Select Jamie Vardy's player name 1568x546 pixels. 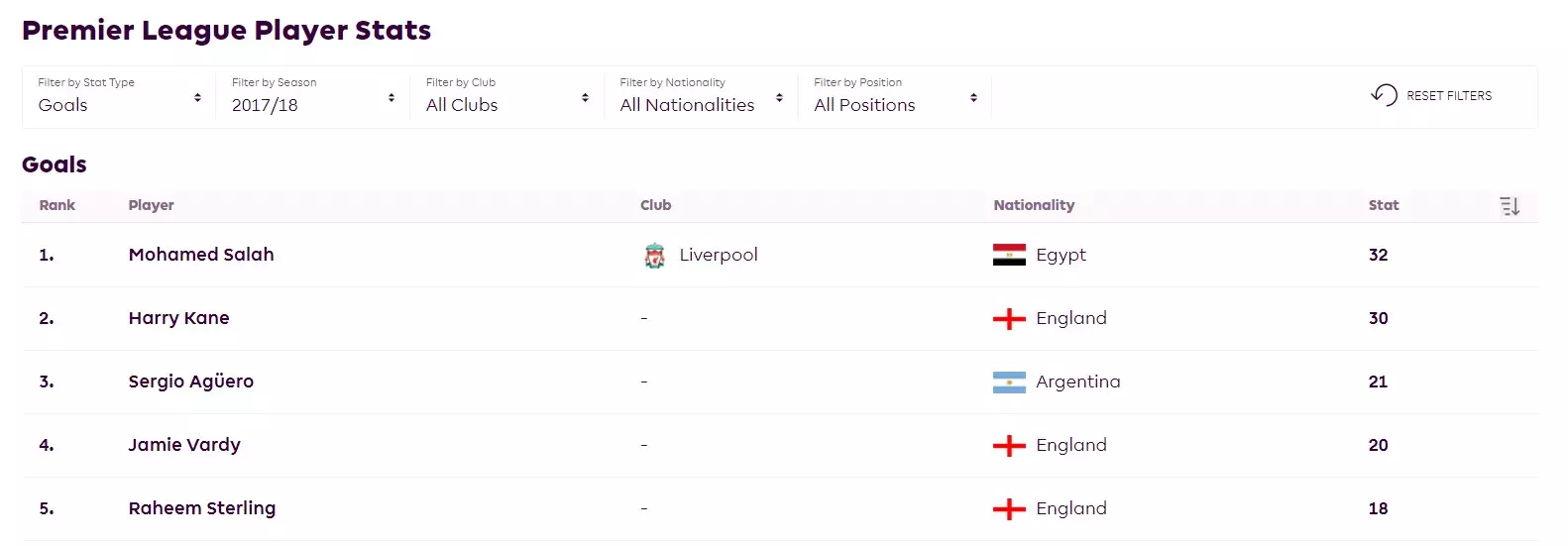pos(184,445)
